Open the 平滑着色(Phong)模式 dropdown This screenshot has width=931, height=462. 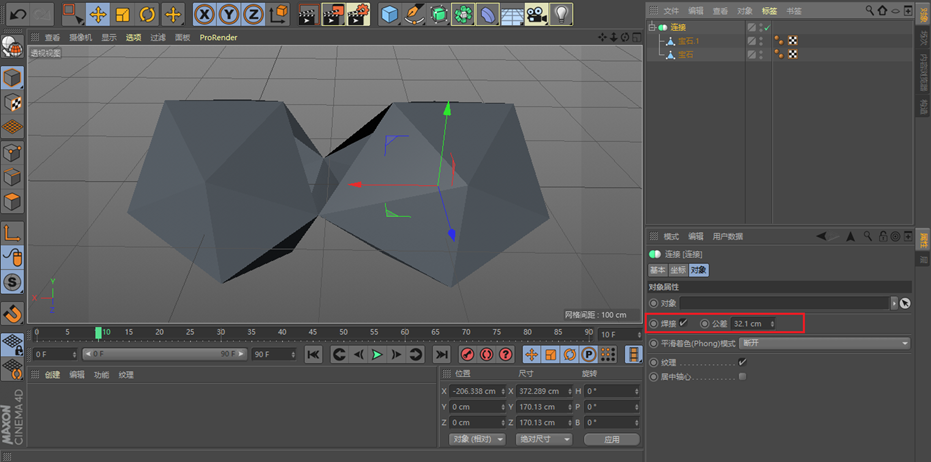coord(825,343)
